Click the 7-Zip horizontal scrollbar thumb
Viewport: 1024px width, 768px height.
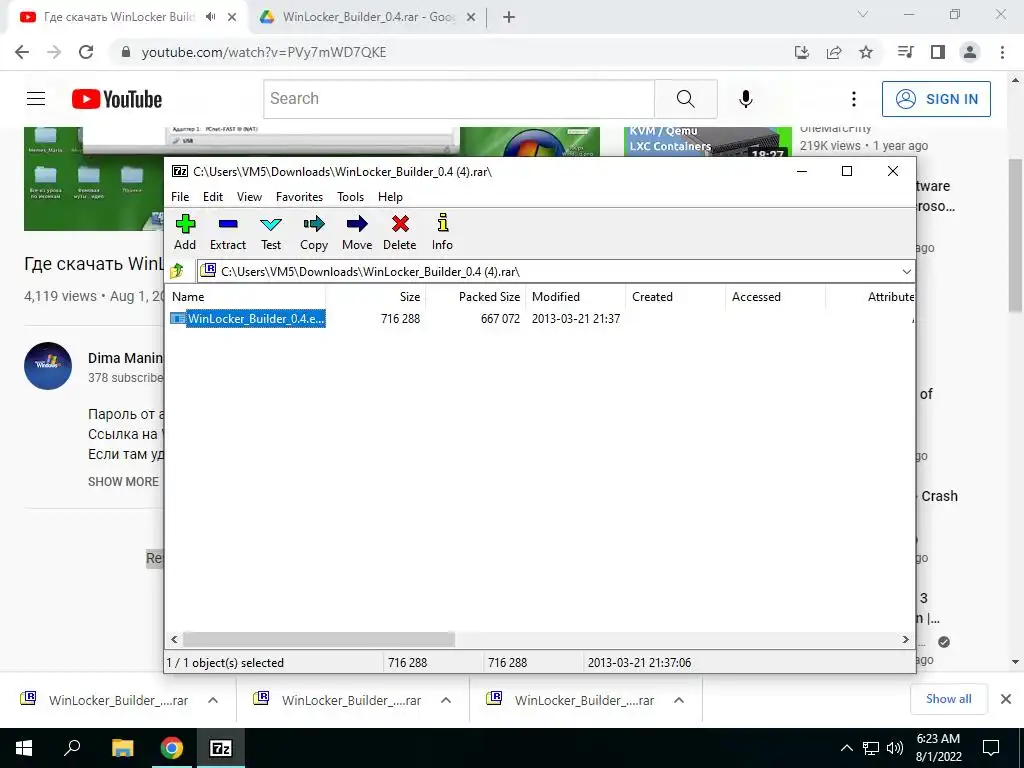[319, 639]
